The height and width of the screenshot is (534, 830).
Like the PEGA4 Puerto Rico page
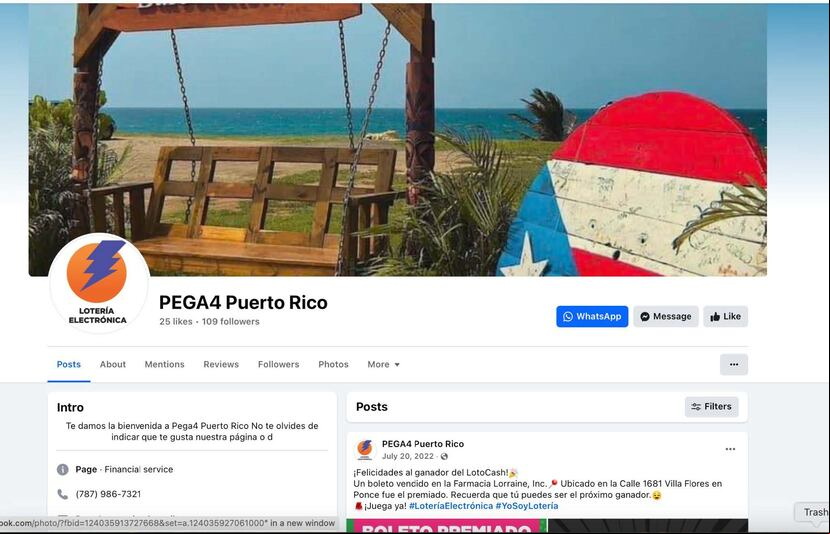coord(725,316)
